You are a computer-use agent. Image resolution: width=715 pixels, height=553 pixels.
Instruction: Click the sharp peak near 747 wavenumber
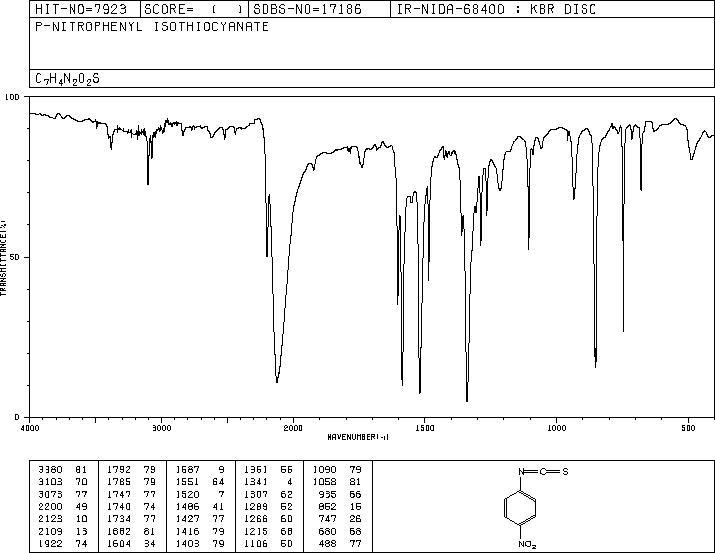[623, 329]
